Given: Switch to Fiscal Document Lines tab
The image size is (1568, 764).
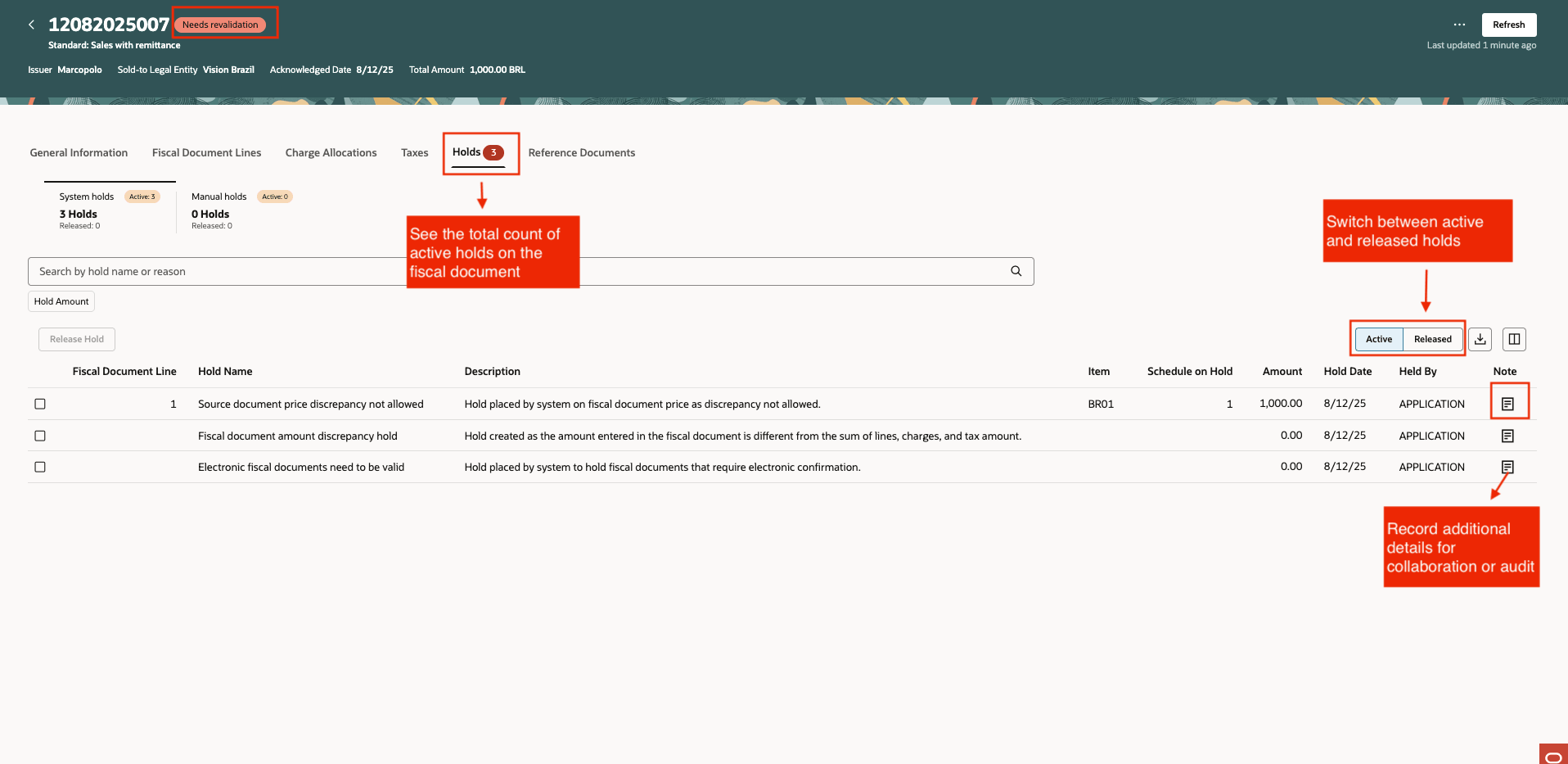Looking at the screenshot, I should tap(206, 153).
